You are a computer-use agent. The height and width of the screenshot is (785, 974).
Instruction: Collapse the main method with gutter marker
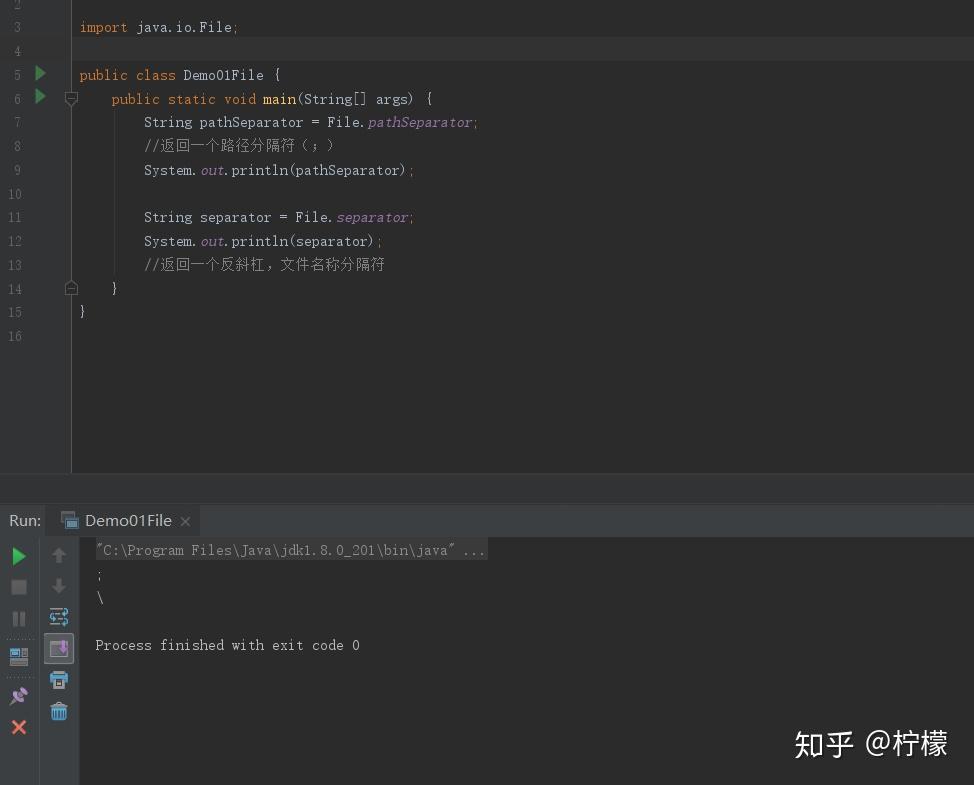pos(71,99)
